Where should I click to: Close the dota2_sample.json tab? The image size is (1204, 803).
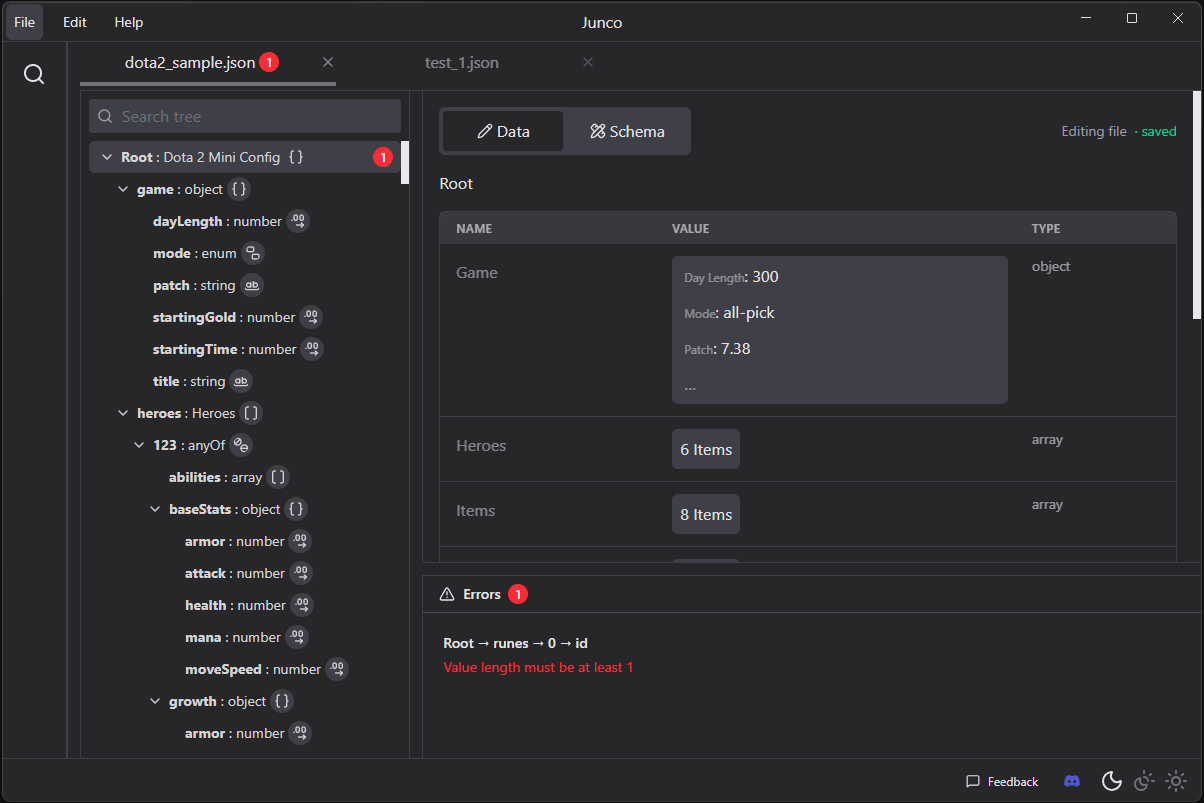tap(328, 62)
